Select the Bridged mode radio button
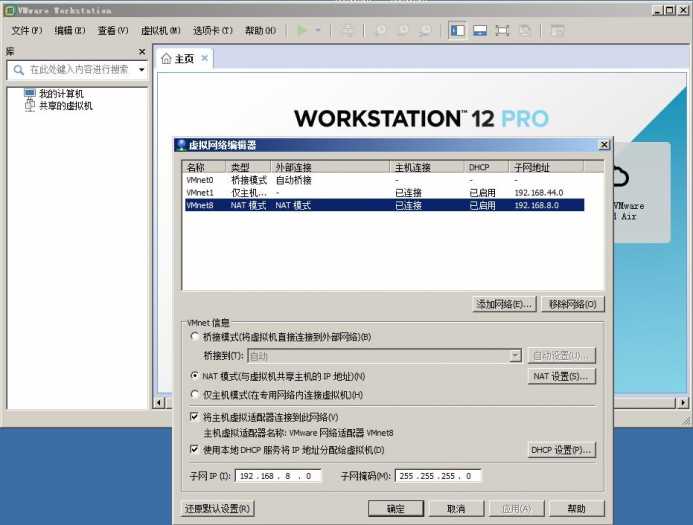This screenshot has width=693, height=525. [195, 337]
